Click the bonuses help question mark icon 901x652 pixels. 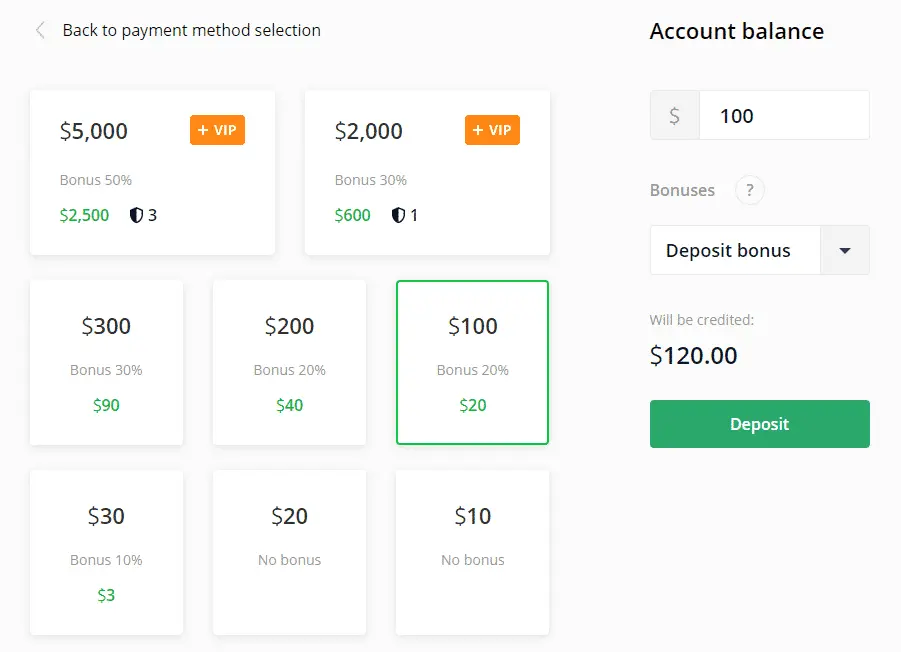click(x=749, y=190)
